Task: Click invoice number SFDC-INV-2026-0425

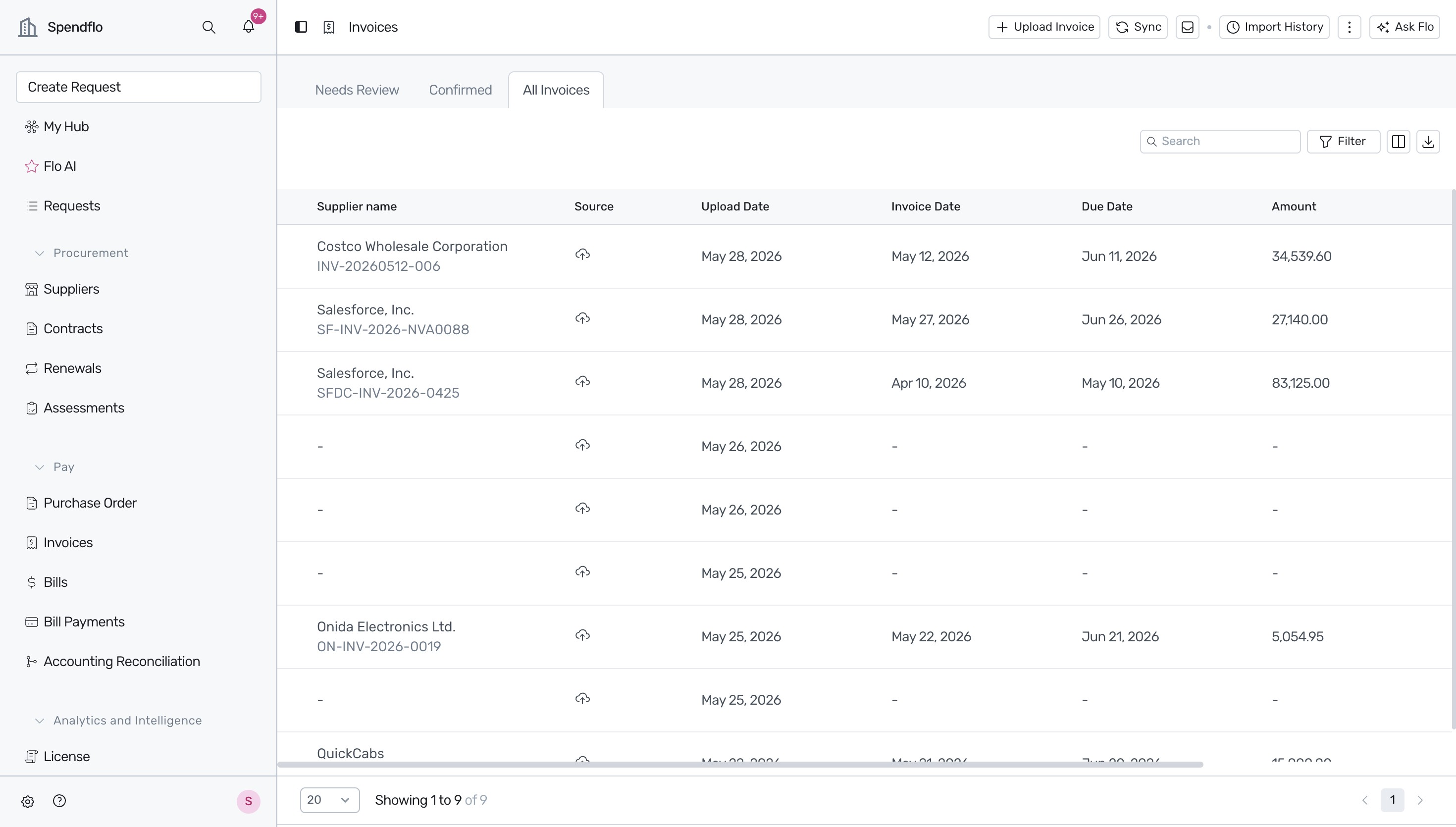Action: tap(388, 393)
